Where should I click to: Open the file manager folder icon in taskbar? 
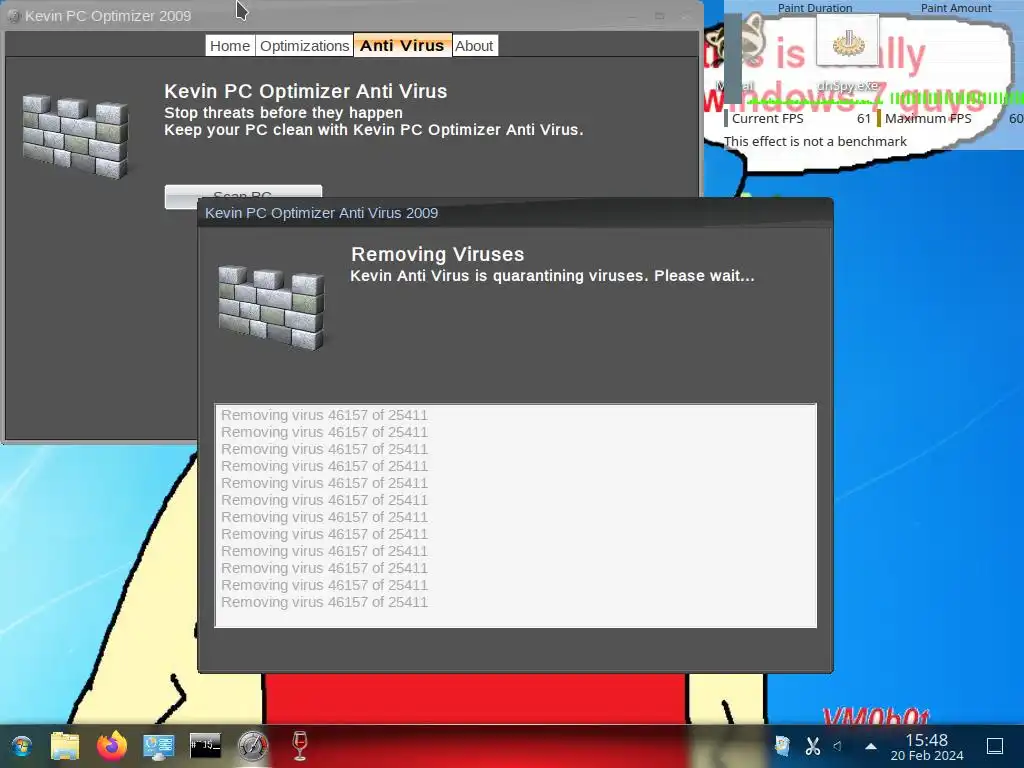(65, 746)
